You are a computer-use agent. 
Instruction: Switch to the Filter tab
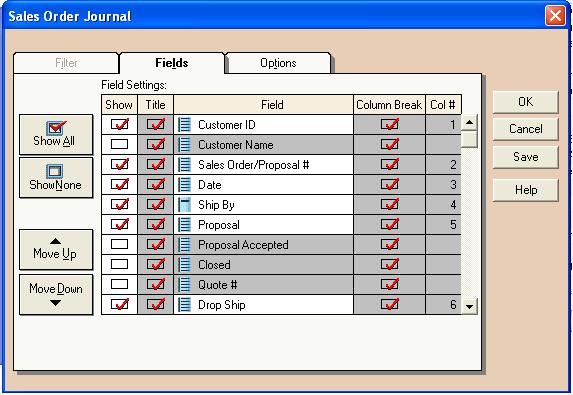pyautogui.click(x=66, y=63)
